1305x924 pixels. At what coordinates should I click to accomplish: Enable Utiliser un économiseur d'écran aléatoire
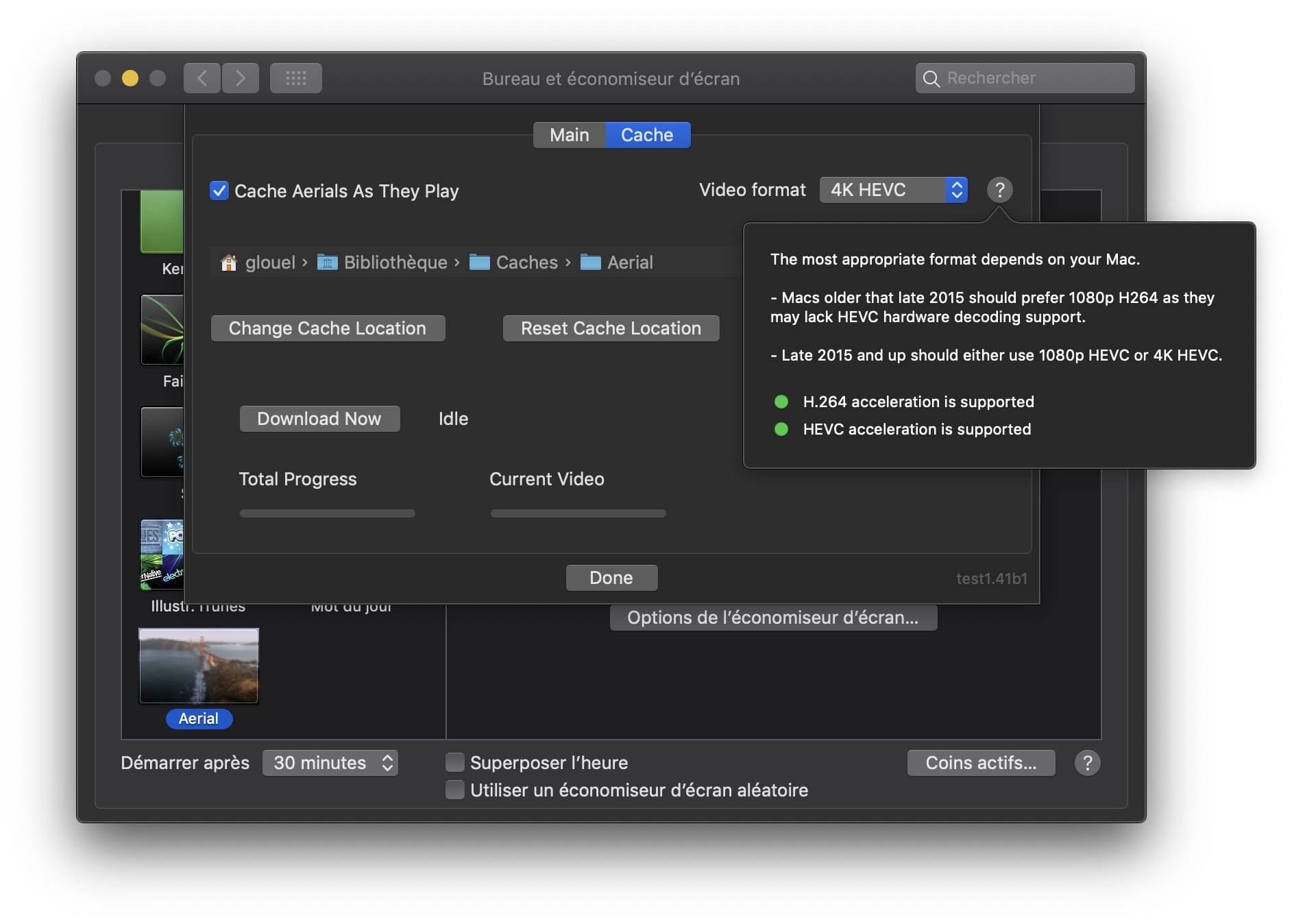pos(454,790)
